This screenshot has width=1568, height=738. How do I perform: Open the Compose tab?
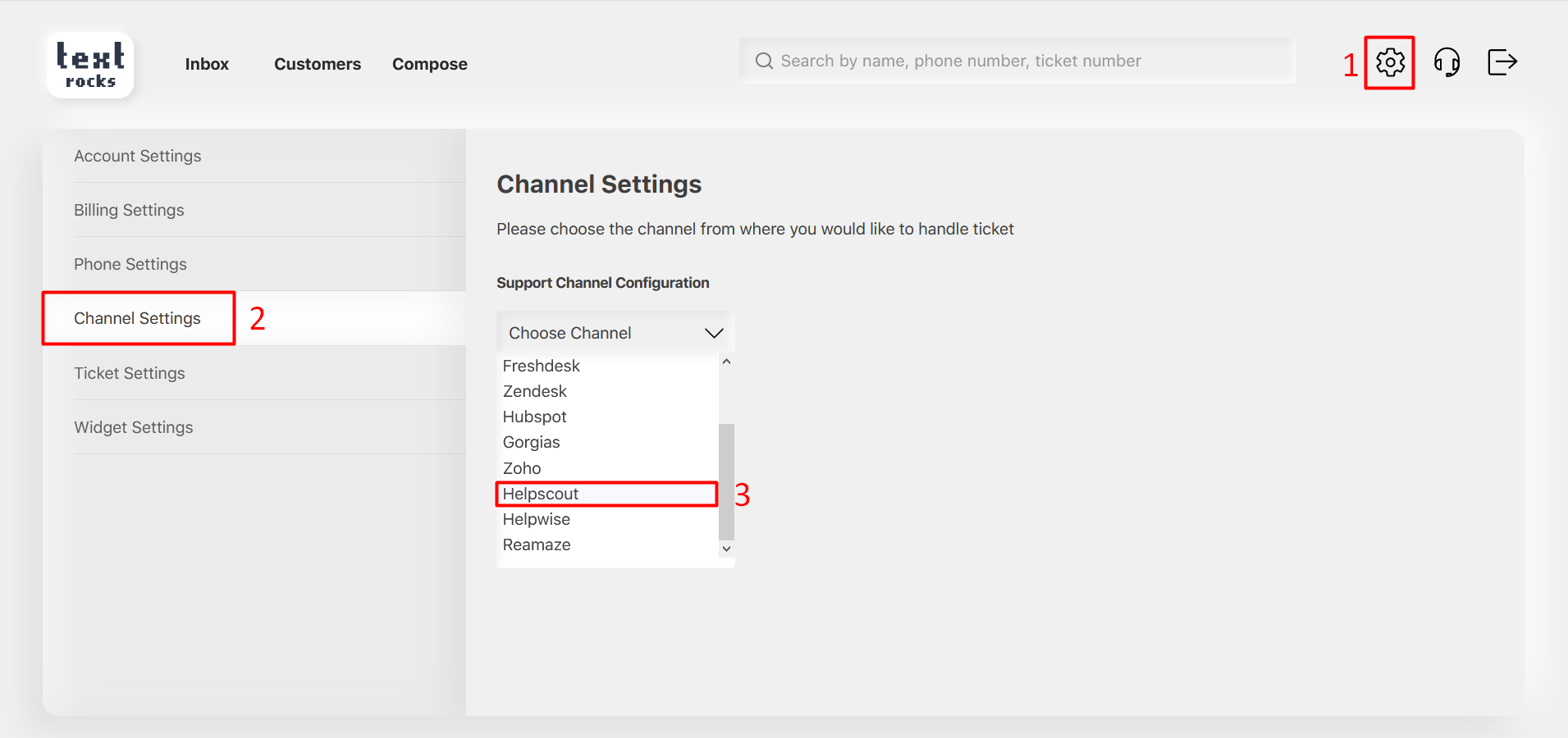click(x=430, y=64)
